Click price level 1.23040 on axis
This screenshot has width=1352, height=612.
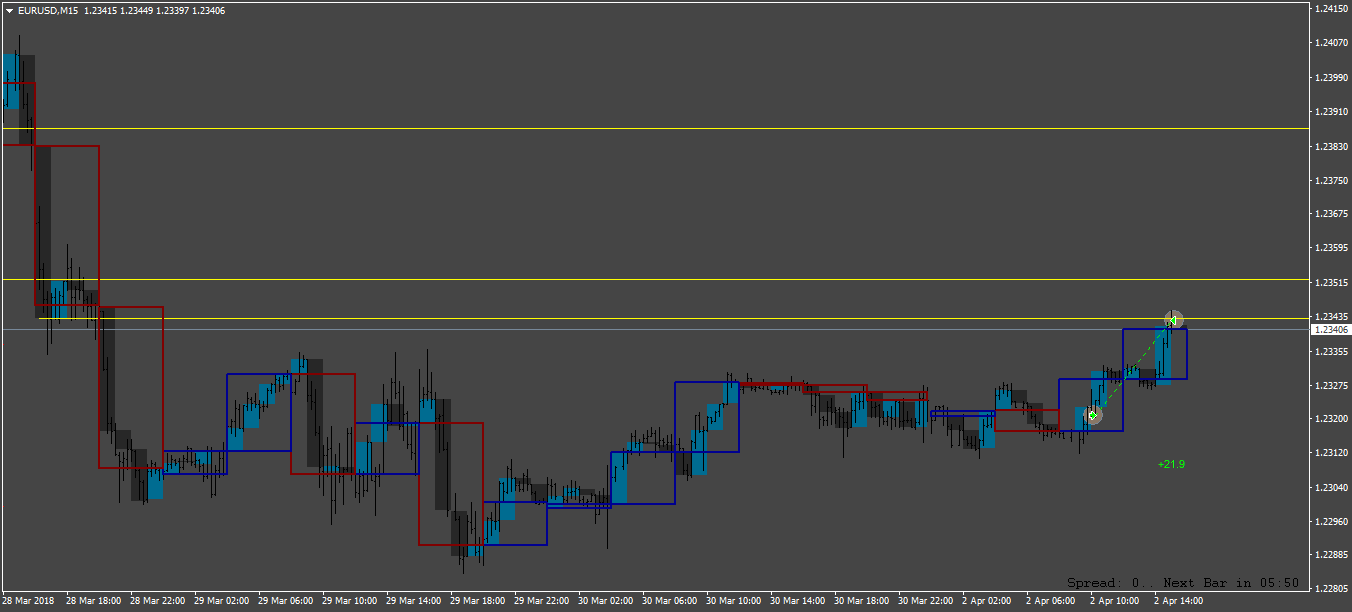click(1331, 487)
